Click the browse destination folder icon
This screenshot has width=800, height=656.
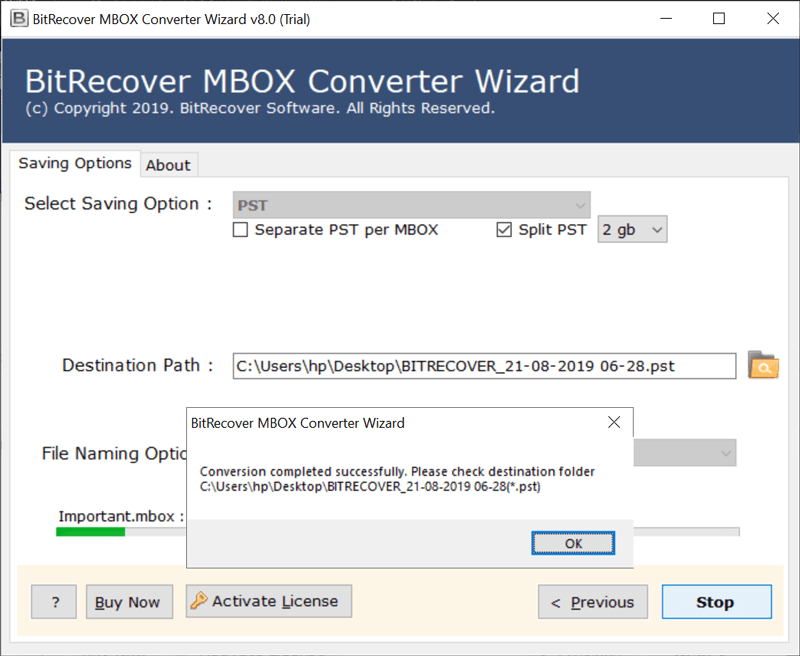[763, 365]
